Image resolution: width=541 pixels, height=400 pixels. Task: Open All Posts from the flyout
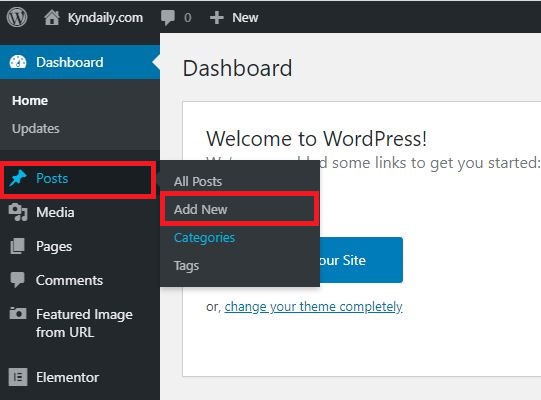click(x=198, y=182)
